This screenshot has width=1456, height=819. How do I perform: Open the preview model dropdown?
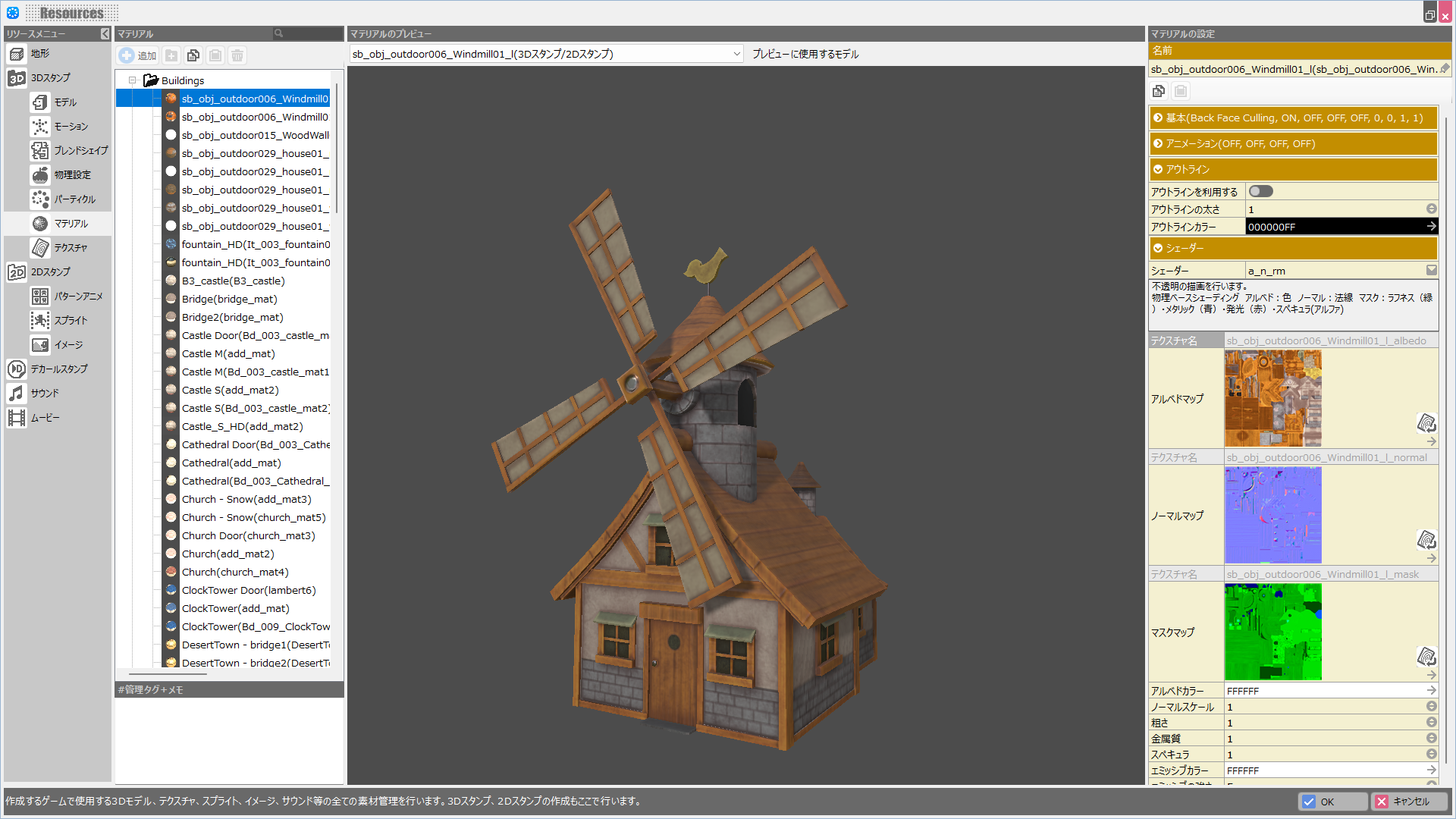(x=736, y=55)
